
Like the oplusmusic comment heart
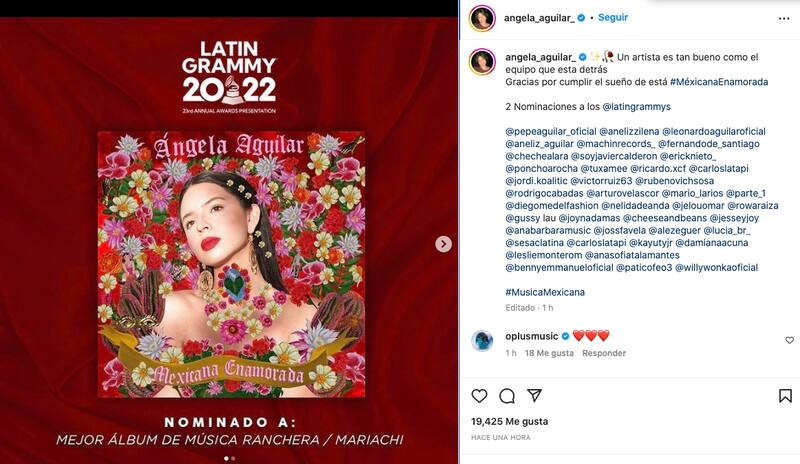[789, 340]
